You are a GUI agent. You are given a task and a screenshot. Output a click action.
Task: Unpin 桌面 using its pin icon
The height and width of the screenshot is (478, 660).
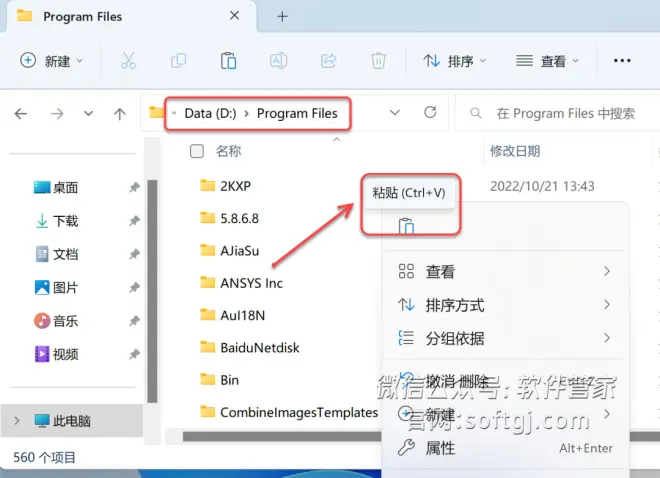(x=134, y=187)
